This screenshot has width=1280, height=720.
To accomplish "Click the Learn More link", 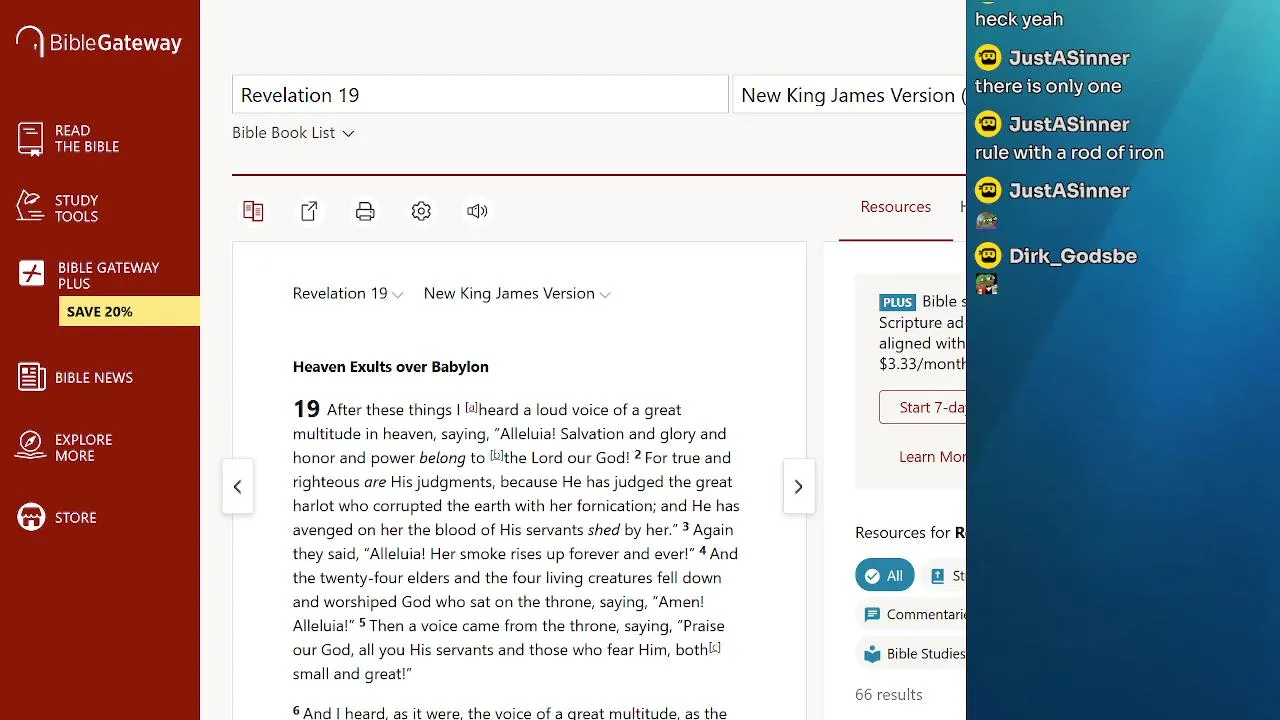I will pos(932,456).
